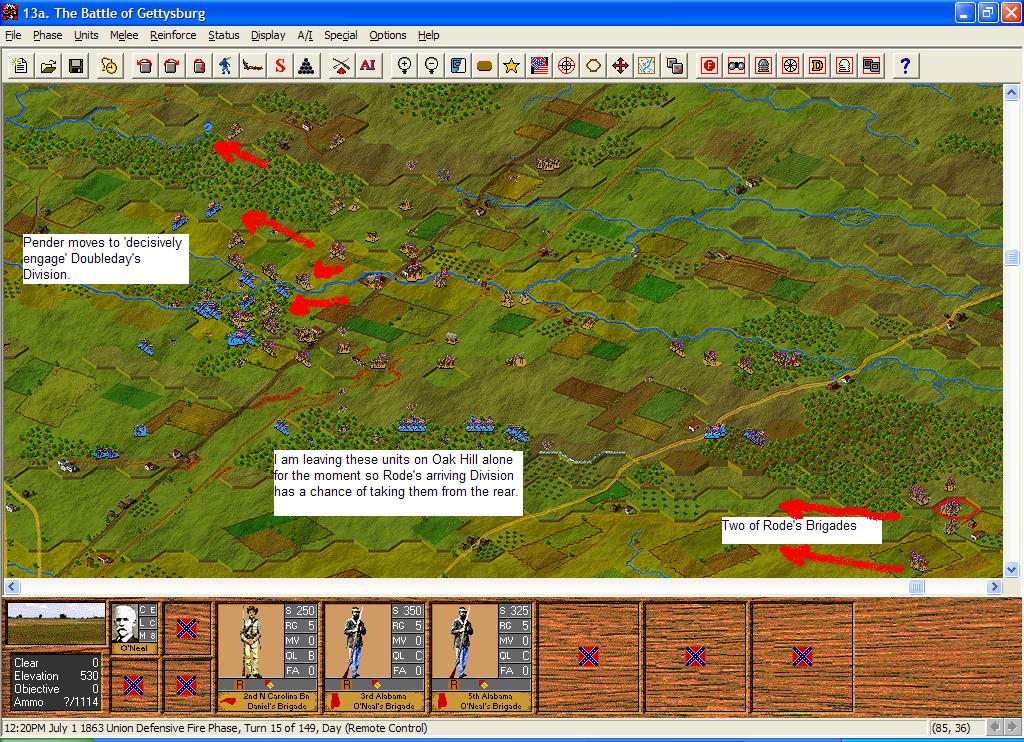
Task: Click the "S 250" strength value
Action: pos(300,611)
